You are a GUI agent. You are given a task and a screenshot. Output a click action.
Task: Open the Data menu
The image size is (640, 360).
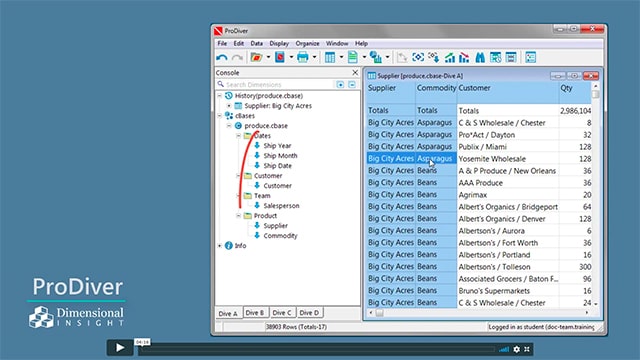(256, 43)
